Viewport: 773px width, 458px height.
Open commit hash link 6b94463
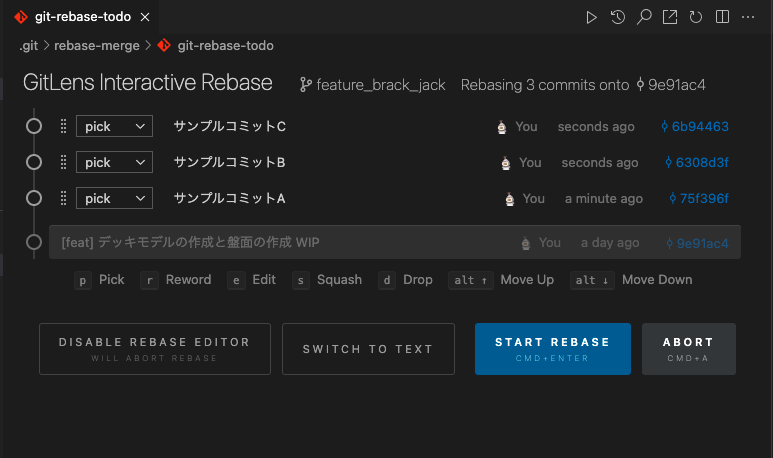click(x=695, y=127)
